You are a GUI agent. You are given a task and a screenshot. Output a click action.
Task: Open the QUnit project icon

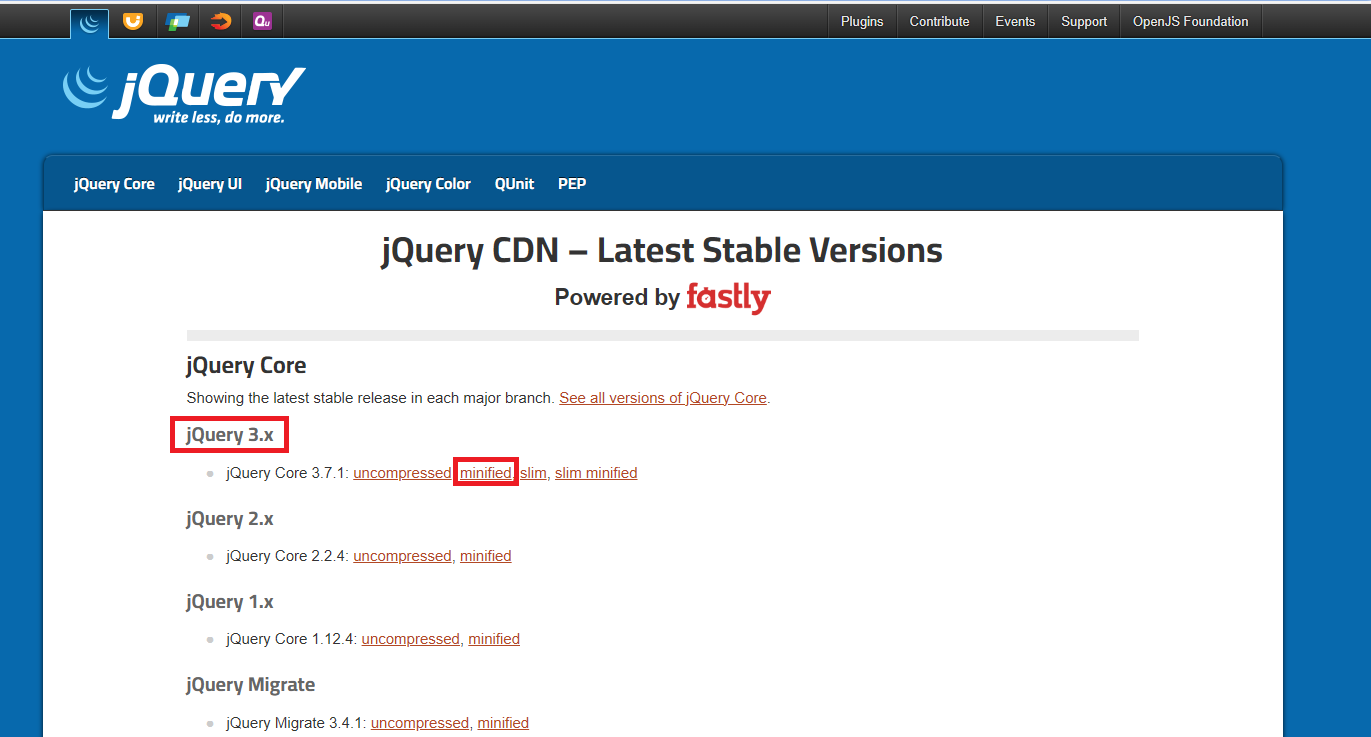click(262, 21)
